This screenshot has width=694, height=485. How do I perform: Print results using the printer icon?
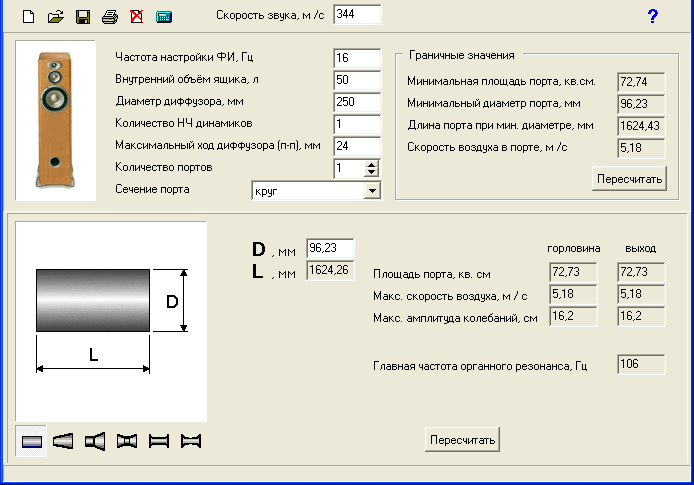point(110,17)
